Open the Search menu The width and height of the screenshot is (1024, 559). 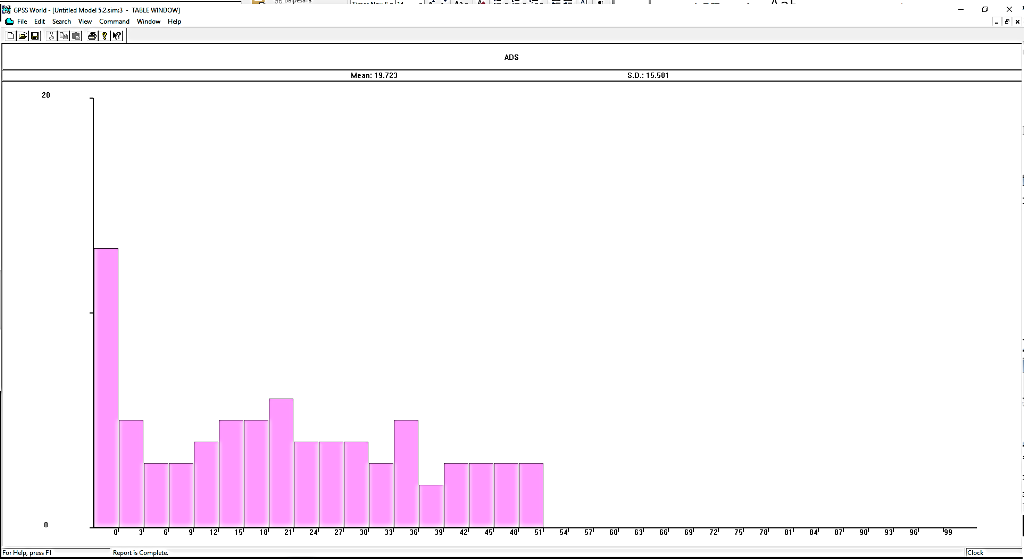coord(62,22)
